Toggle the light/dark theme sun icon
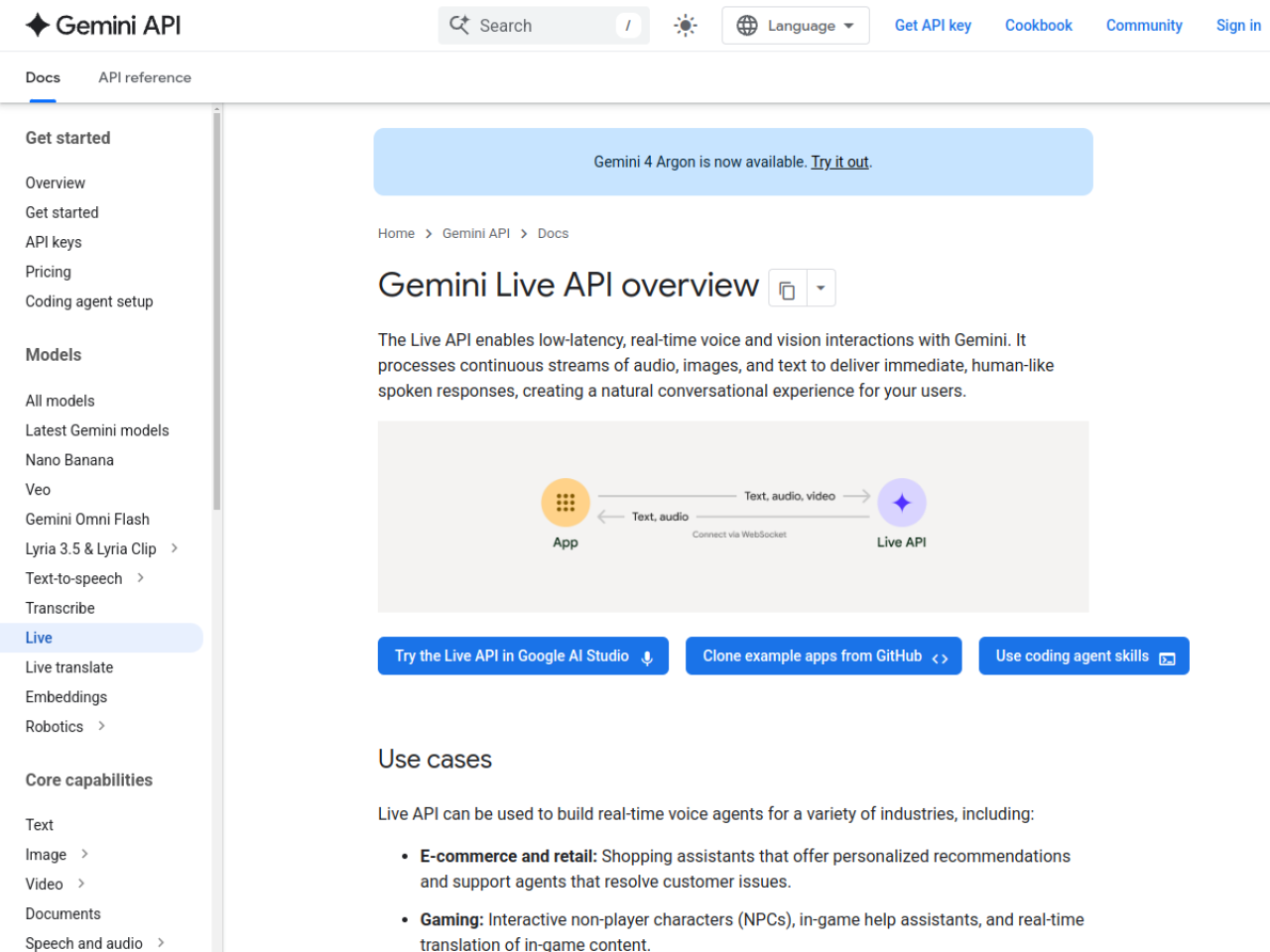 (x=686, y=26)
